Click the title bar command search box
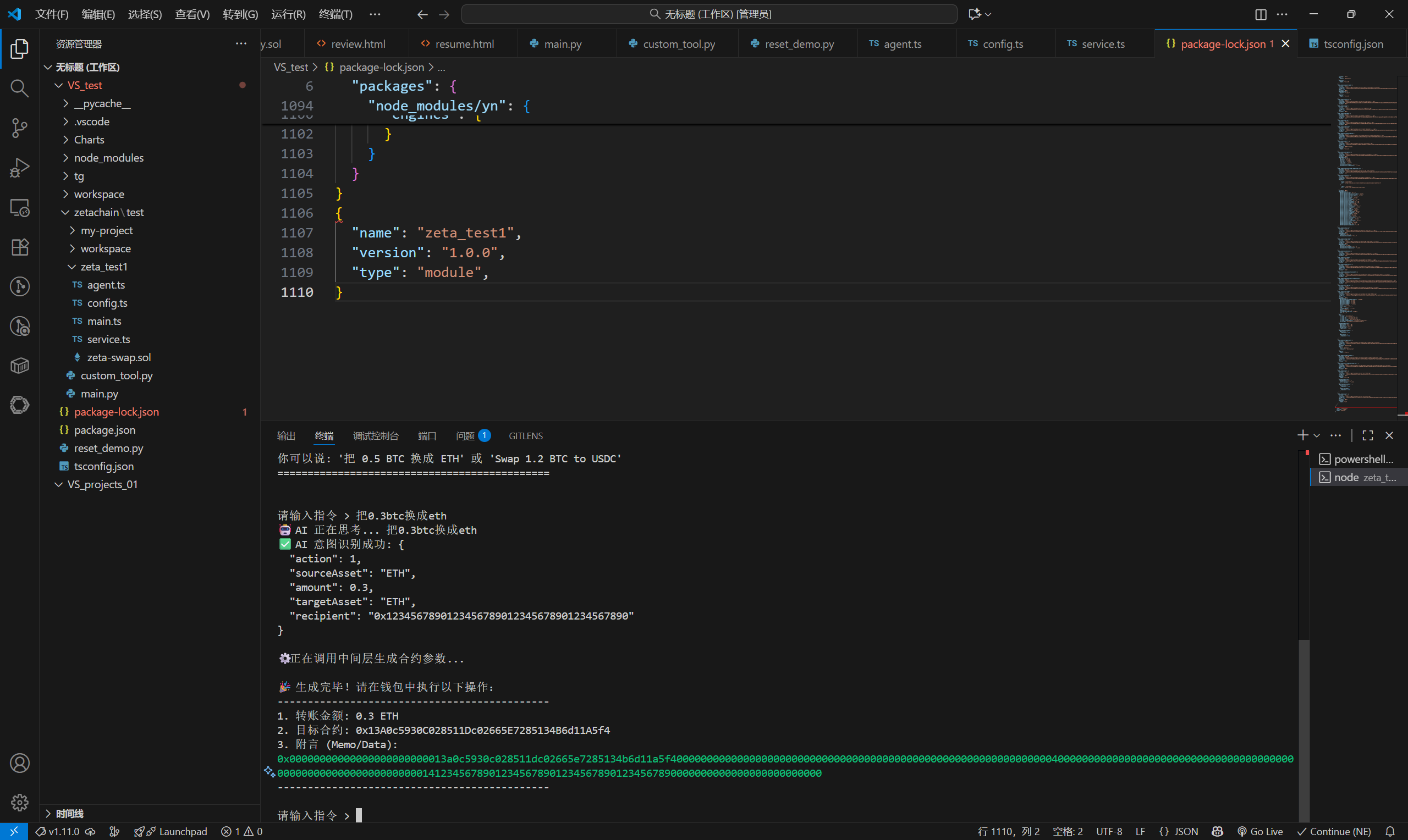 pos(709,14)
